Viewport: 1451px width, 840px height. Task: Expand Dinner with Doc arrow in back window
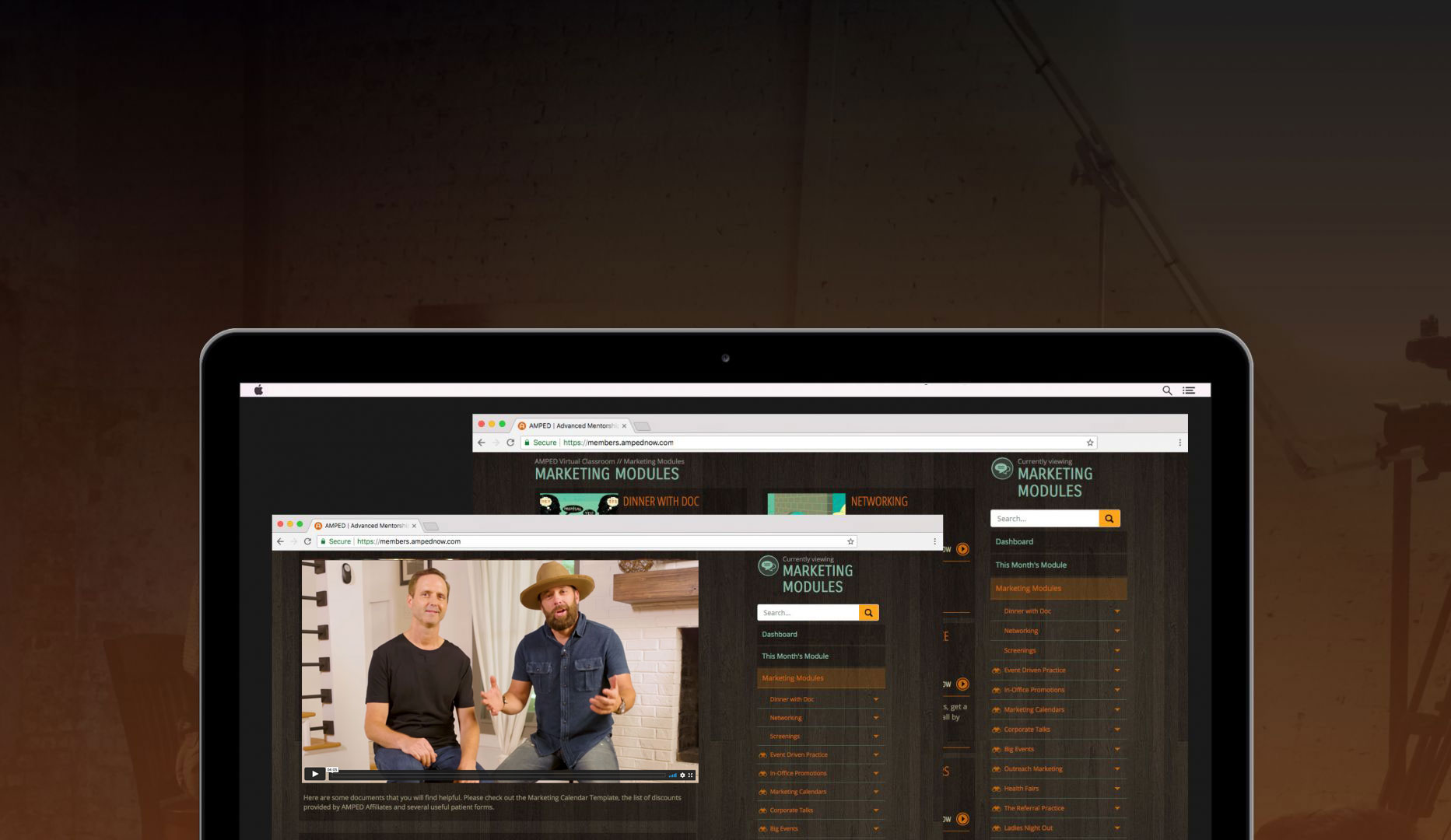pos(1117,611)
